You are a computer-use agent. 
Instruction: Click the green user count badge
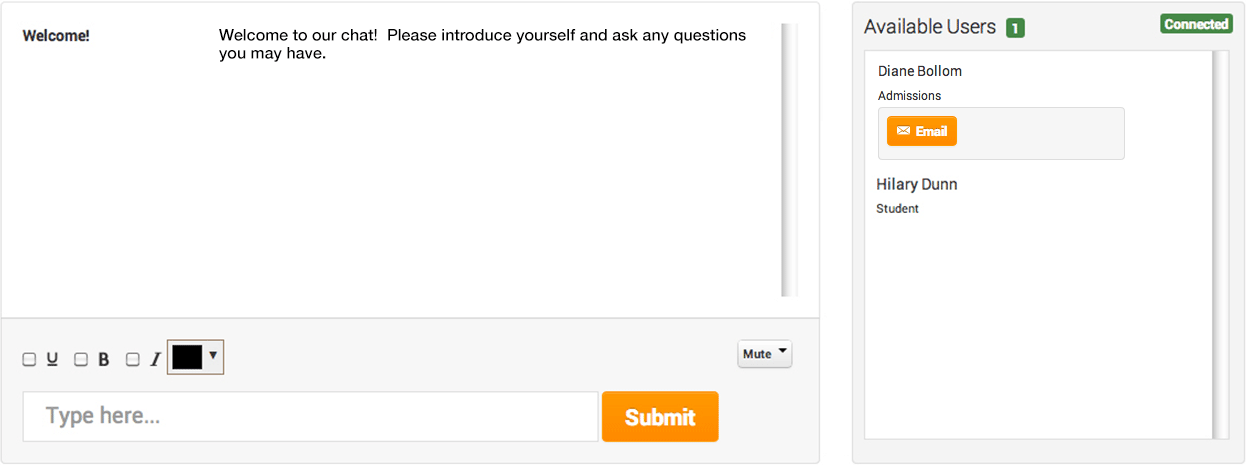[x=1015, y=28]
